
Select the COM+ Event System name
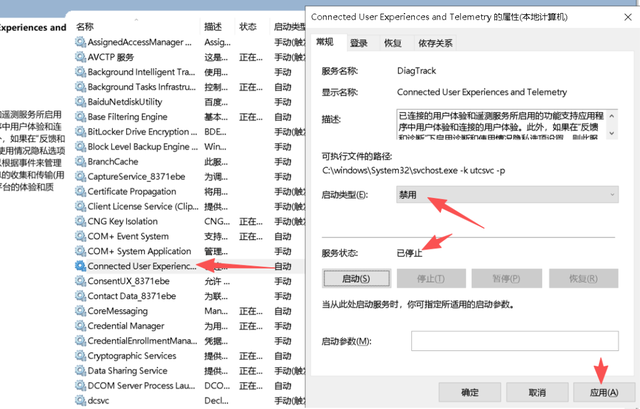pos(128,236)
